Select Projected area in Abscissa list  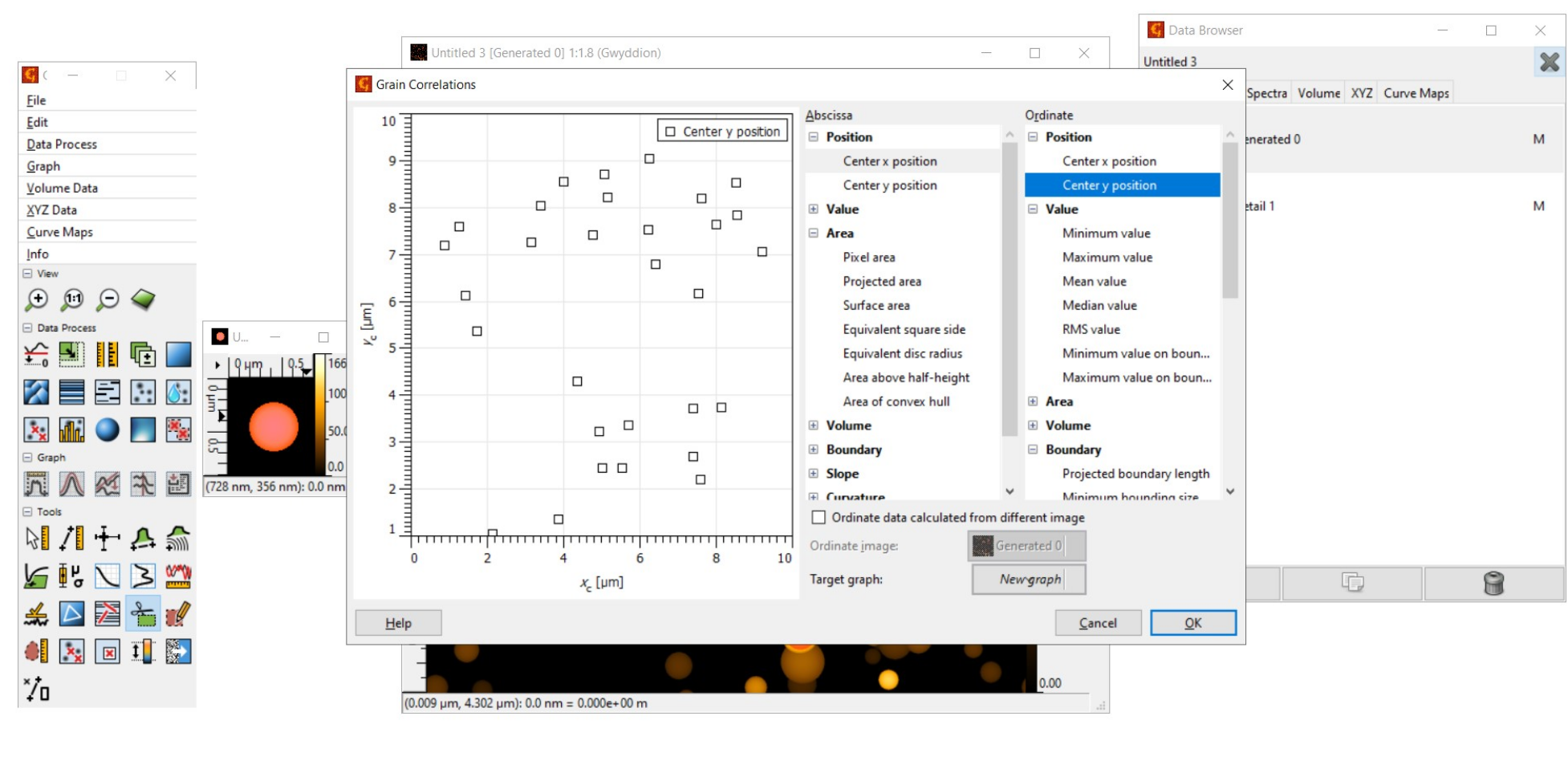882,282
